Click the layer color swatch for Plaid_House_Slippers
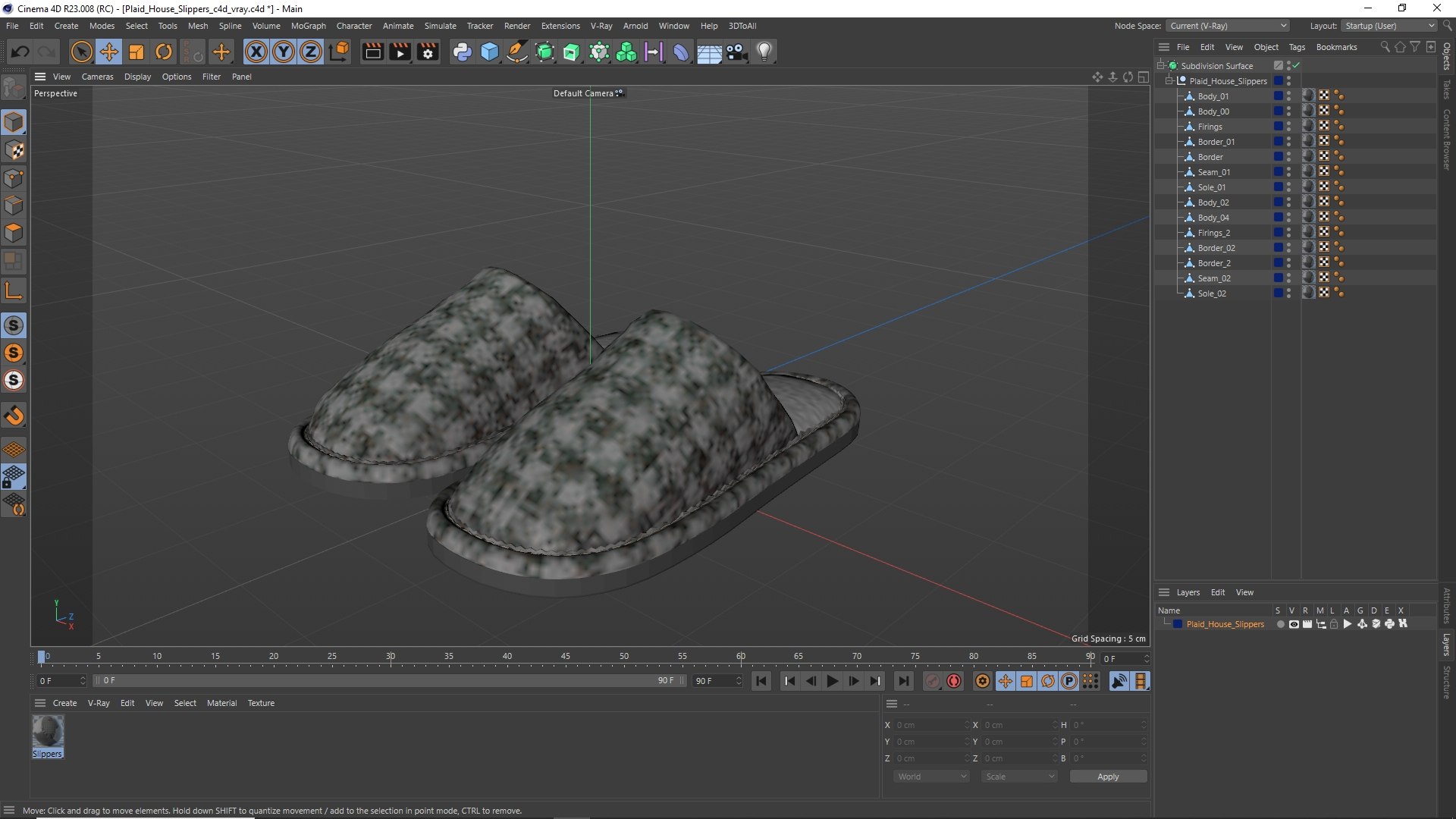Image resolution: width=1456 pixels, height=819 pixels. [x=1178, y=624]
